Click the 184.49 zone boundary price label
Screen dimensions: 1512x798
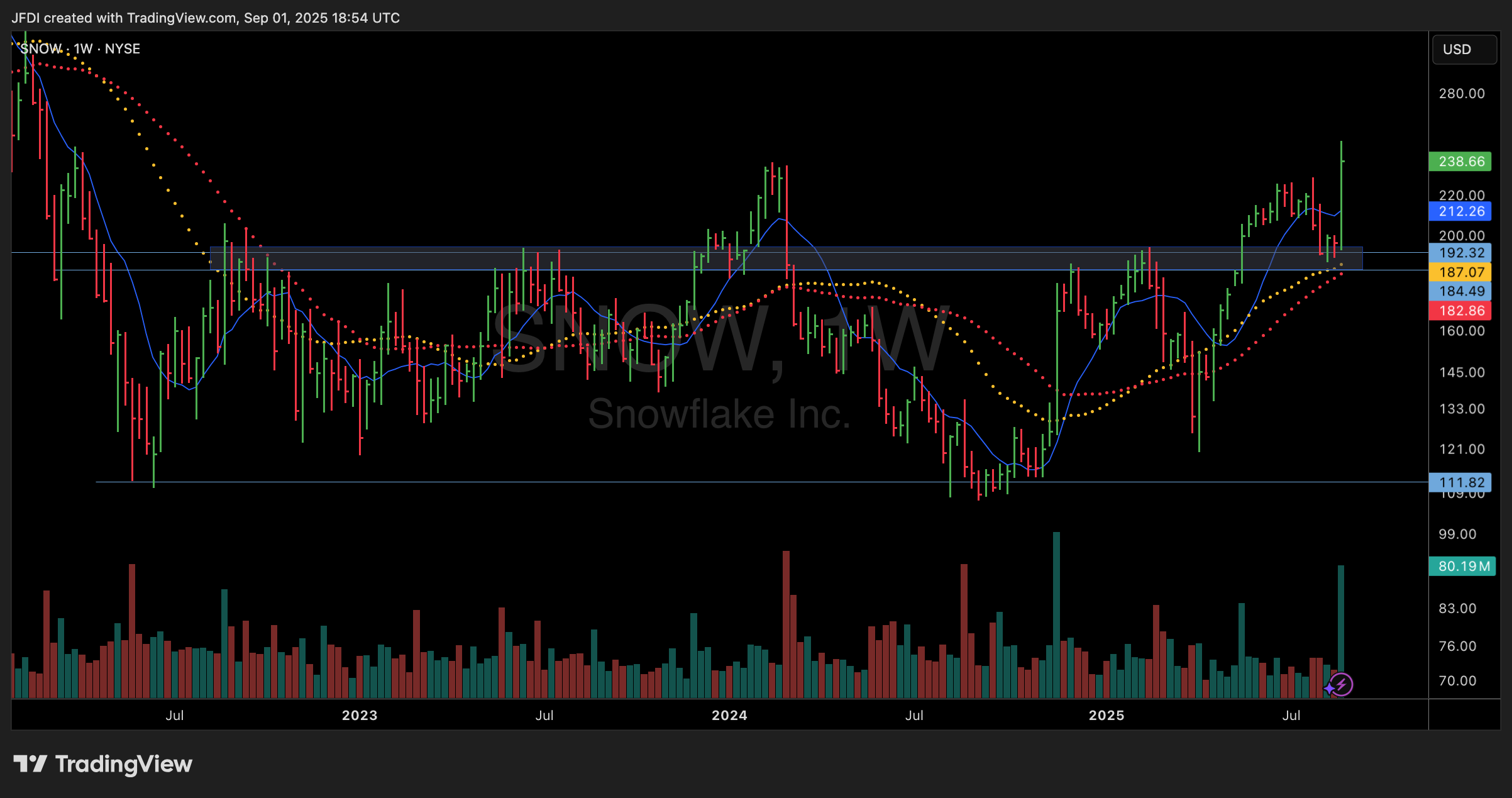pyautogui.click(x=1460, y=291)
